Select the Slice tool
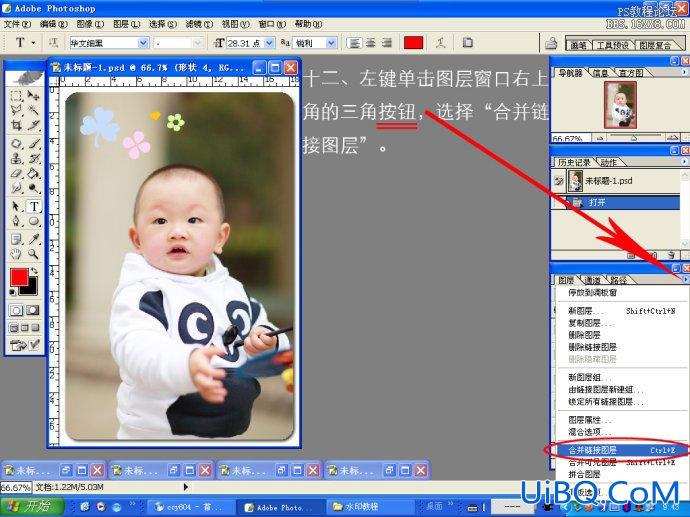Screen dimensions: 690x517 tap(33, 125)
